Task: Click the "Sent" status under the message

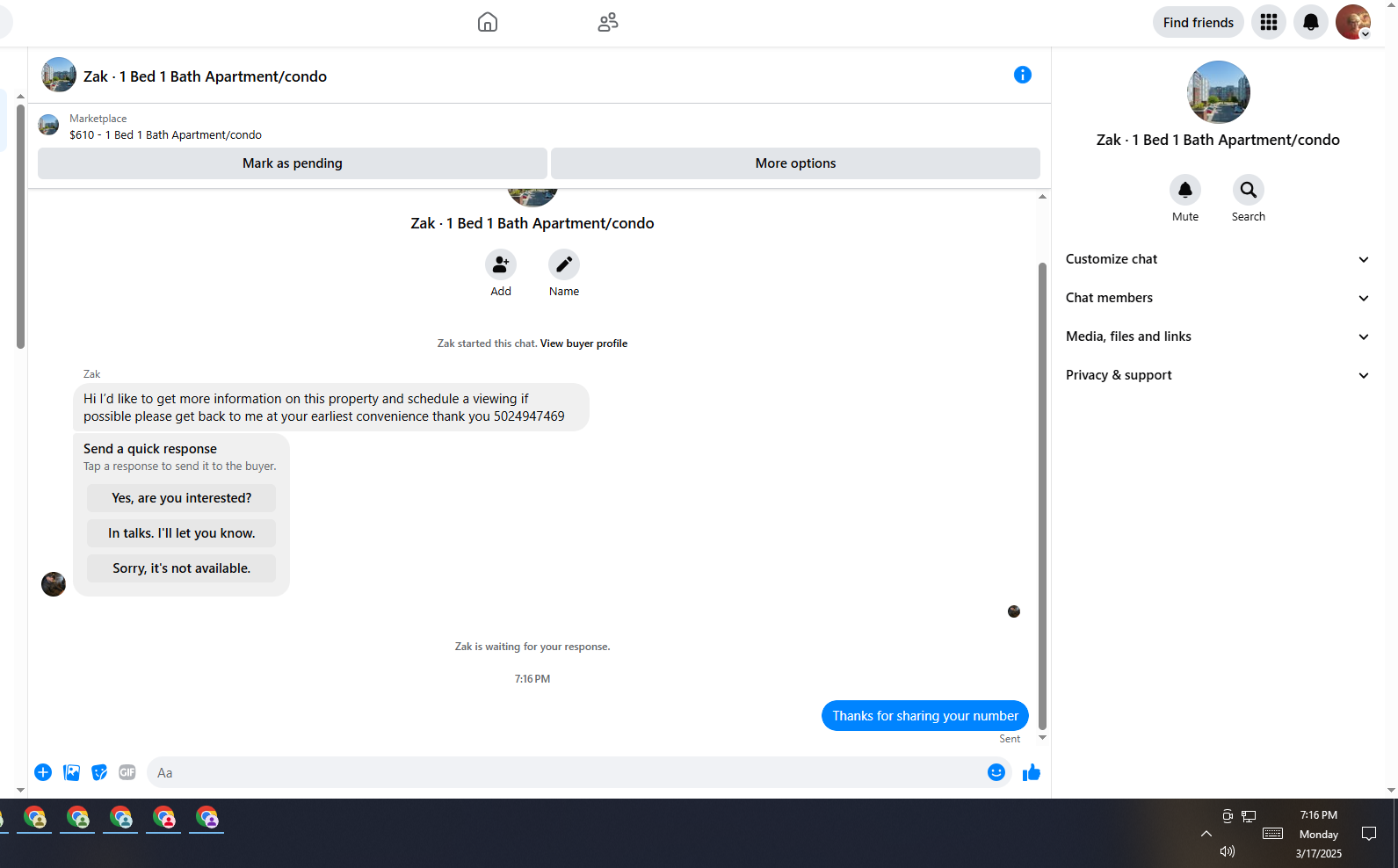Action: click(x=1010, y=739)
